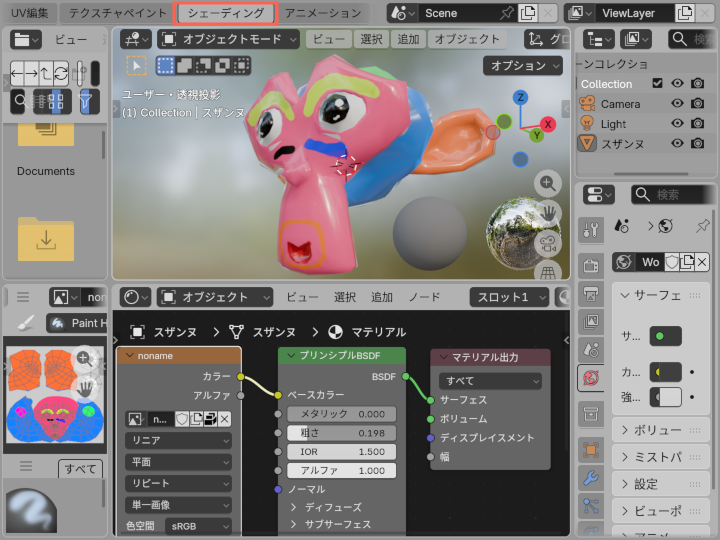The image size is (720, 540).
Task: Open the viewport 追加 menu
Action: [408, 39]
